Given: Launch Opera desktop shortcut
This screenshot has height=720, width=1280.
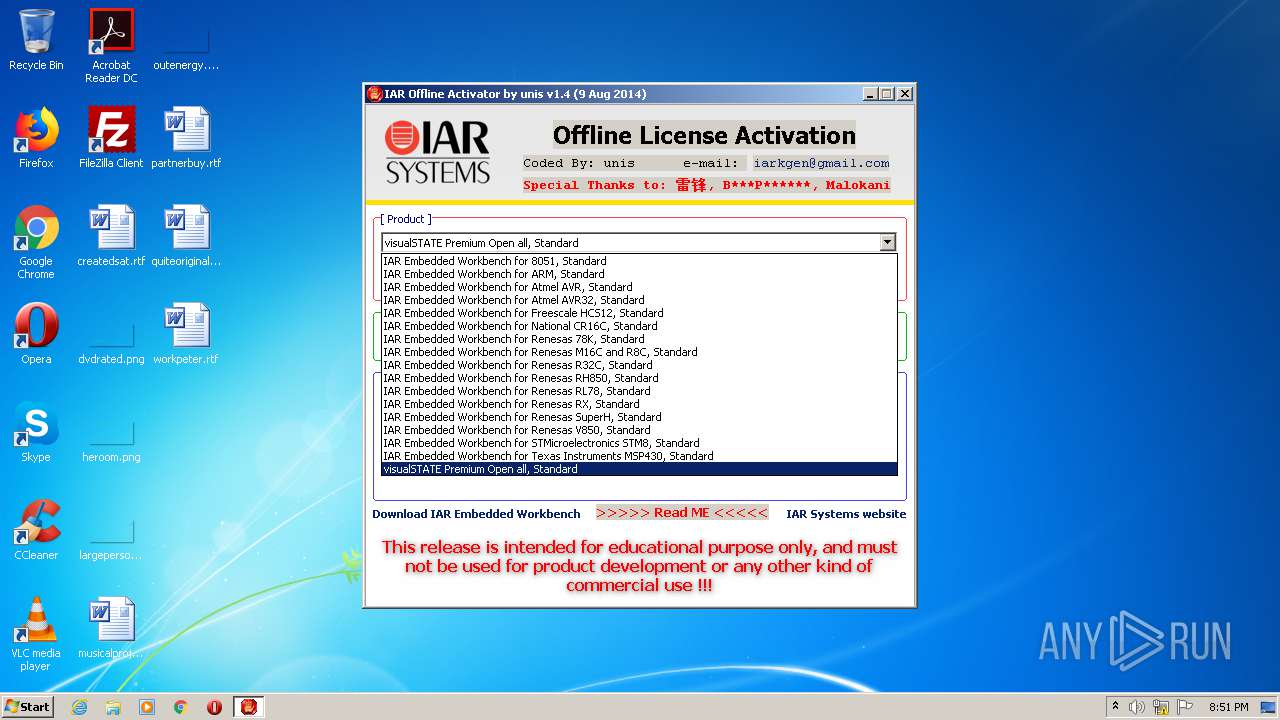Looking at the screenshot, I should (36, 334).
